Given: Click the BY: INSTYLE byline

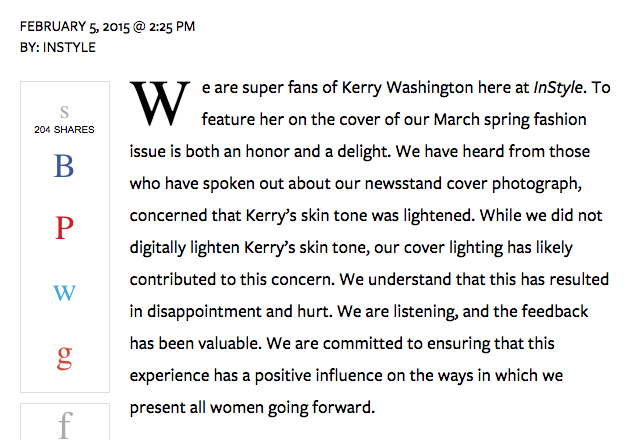Looking at the screenshot, I should pyautogui.click(x=58, y=48).
